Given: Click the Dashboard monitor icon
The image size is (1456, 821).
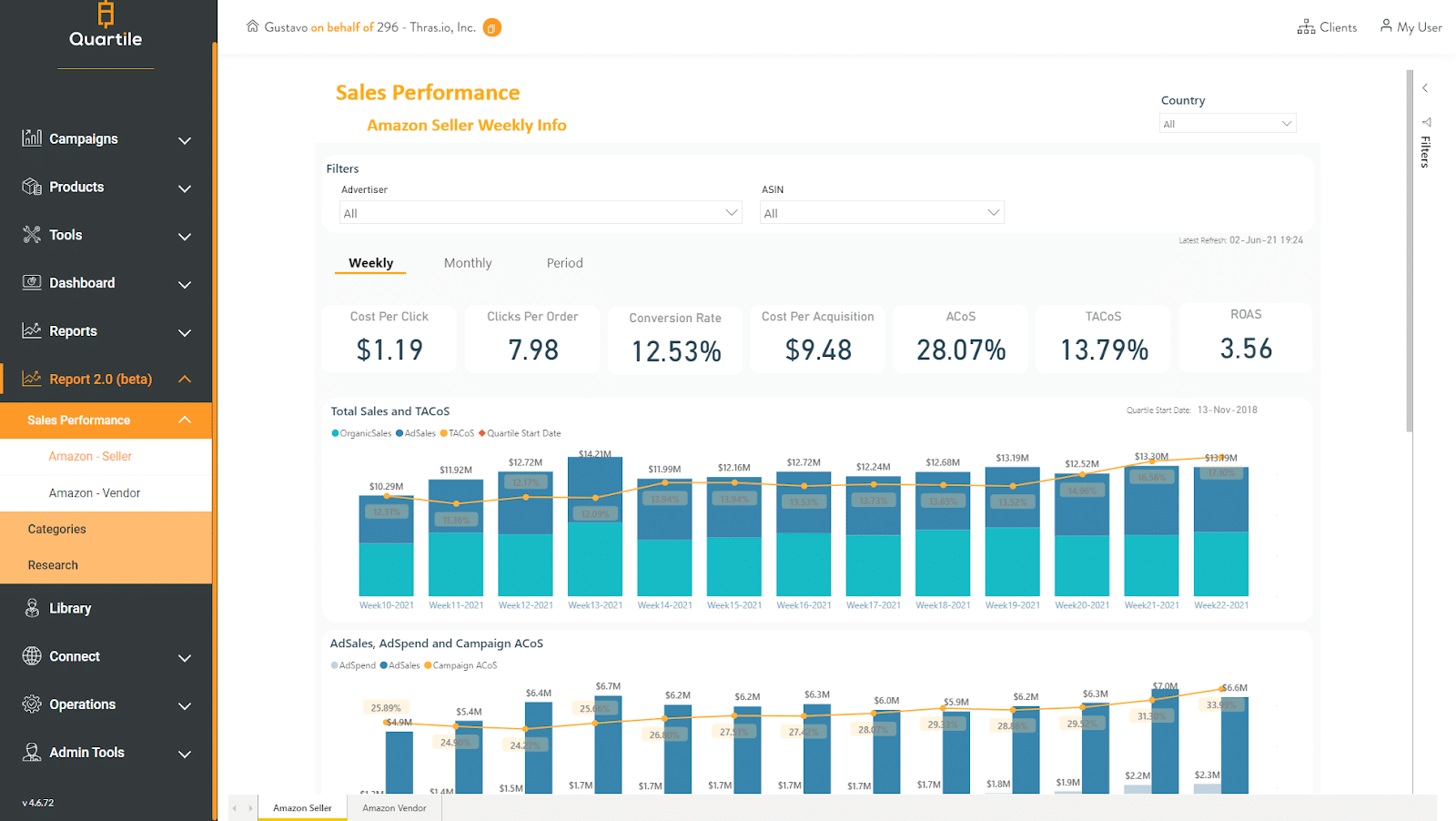Looking at the screenshot, I should [32, 282].
